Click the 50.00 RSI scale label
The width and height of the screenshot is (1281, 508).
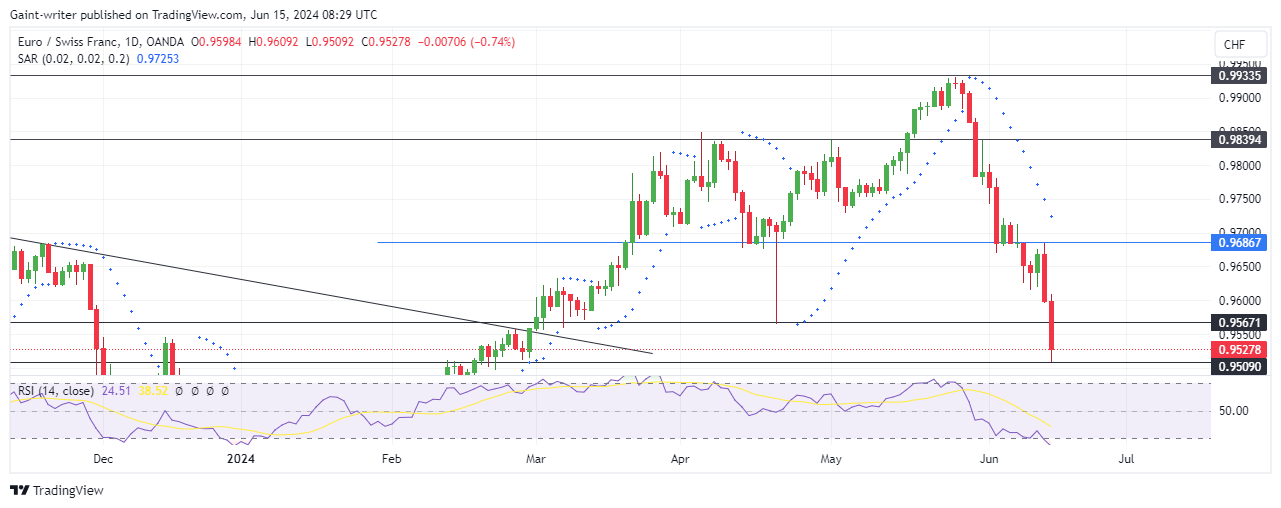1232,410
